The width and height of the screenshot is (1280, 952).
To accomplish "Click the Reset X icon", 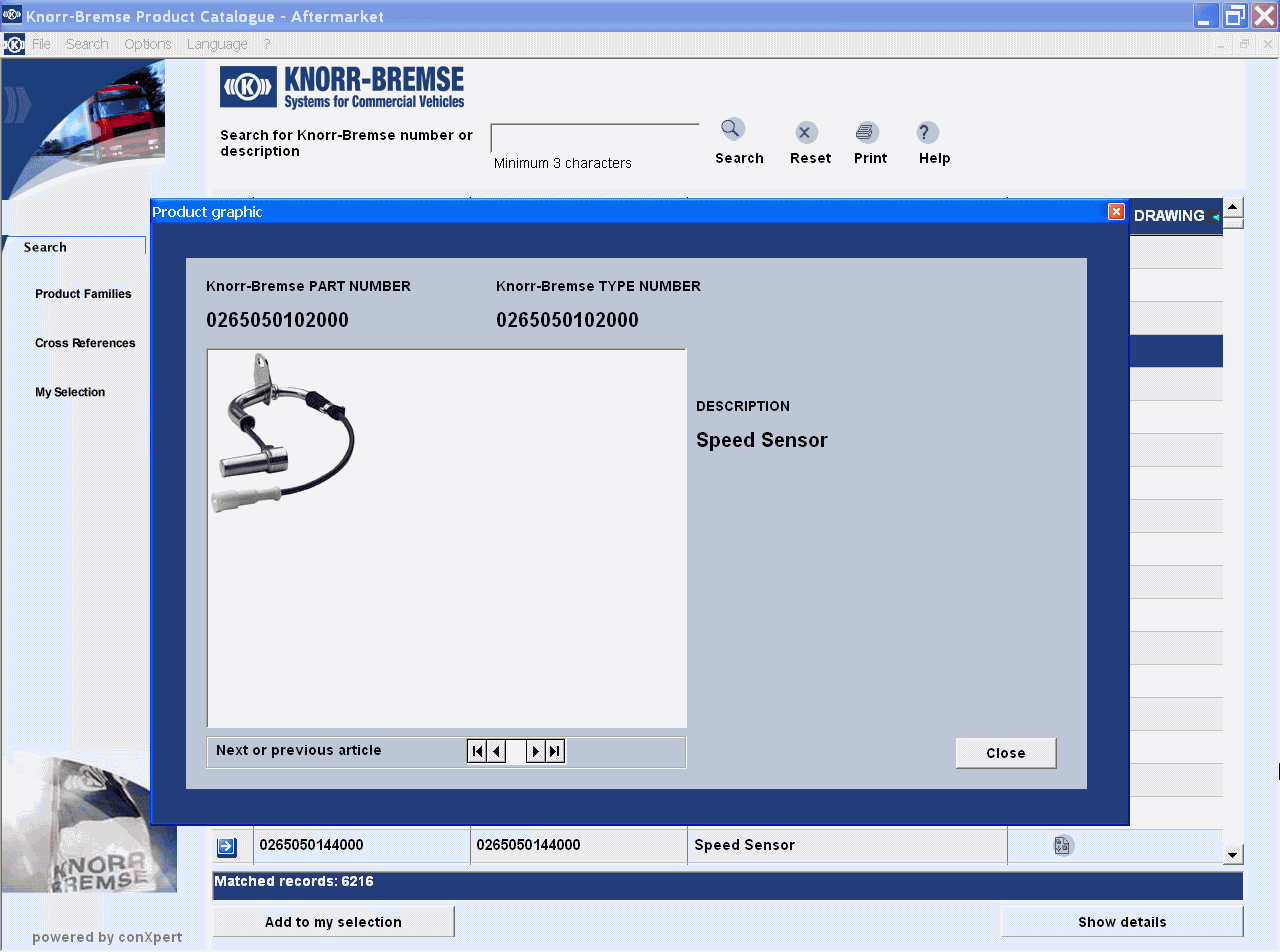I will (x=807, y=132).
